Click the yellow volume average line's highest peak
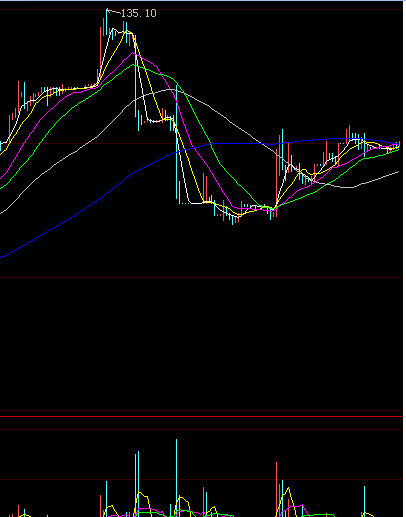Viewport: 406px width, 517px height. (289, 489)
